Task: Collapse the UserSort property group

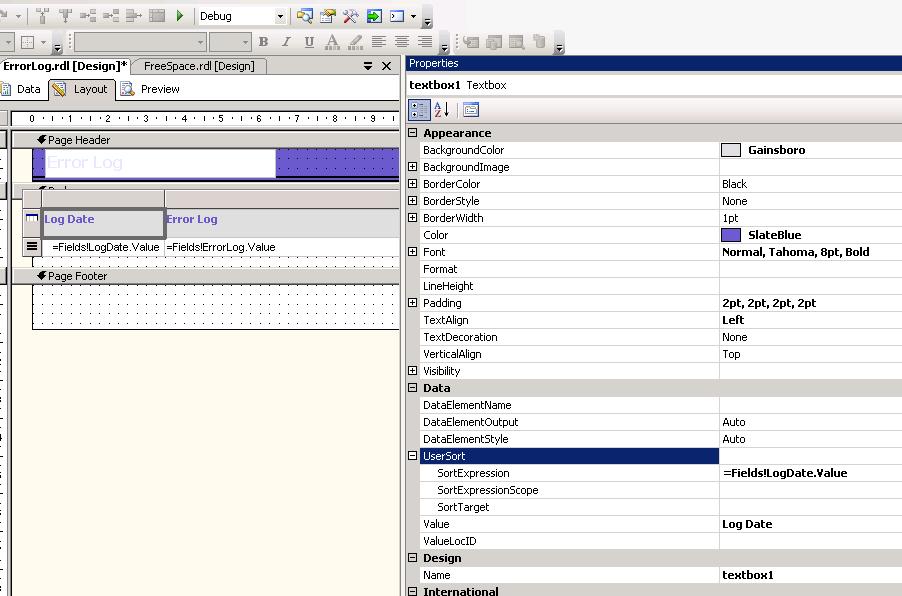Action: tap(413, 456)
